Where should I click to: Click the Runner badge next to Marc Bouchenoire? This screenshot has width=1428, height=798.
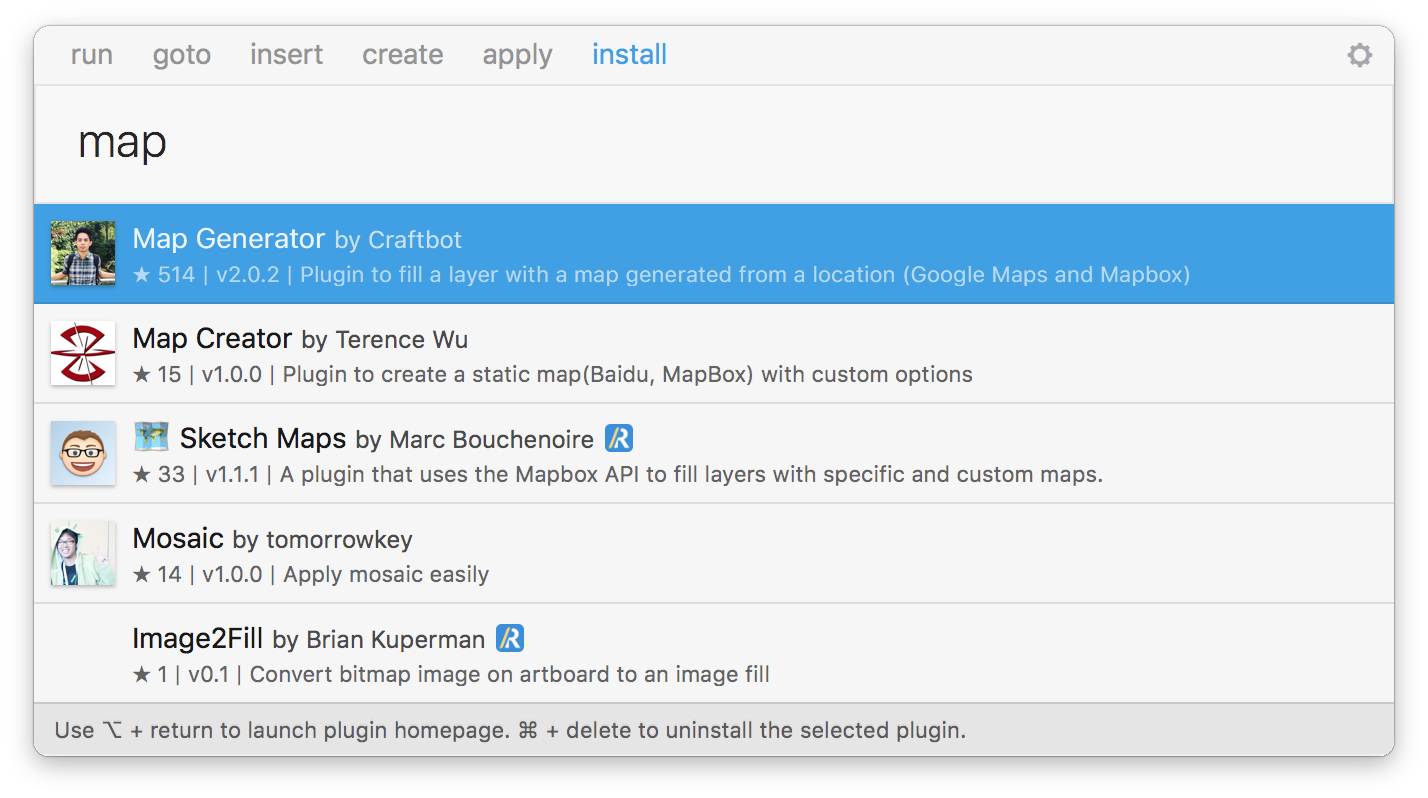(x=619, y=438)
